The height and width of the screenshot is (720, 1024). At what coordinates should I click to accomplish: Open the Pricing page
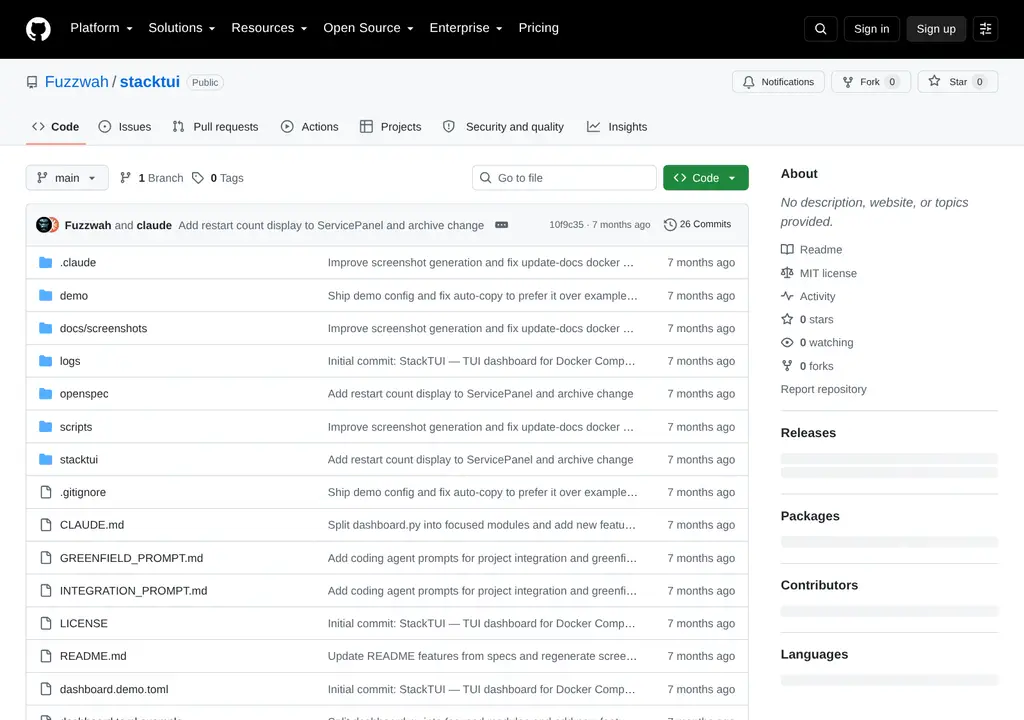(x=539, y=28)
